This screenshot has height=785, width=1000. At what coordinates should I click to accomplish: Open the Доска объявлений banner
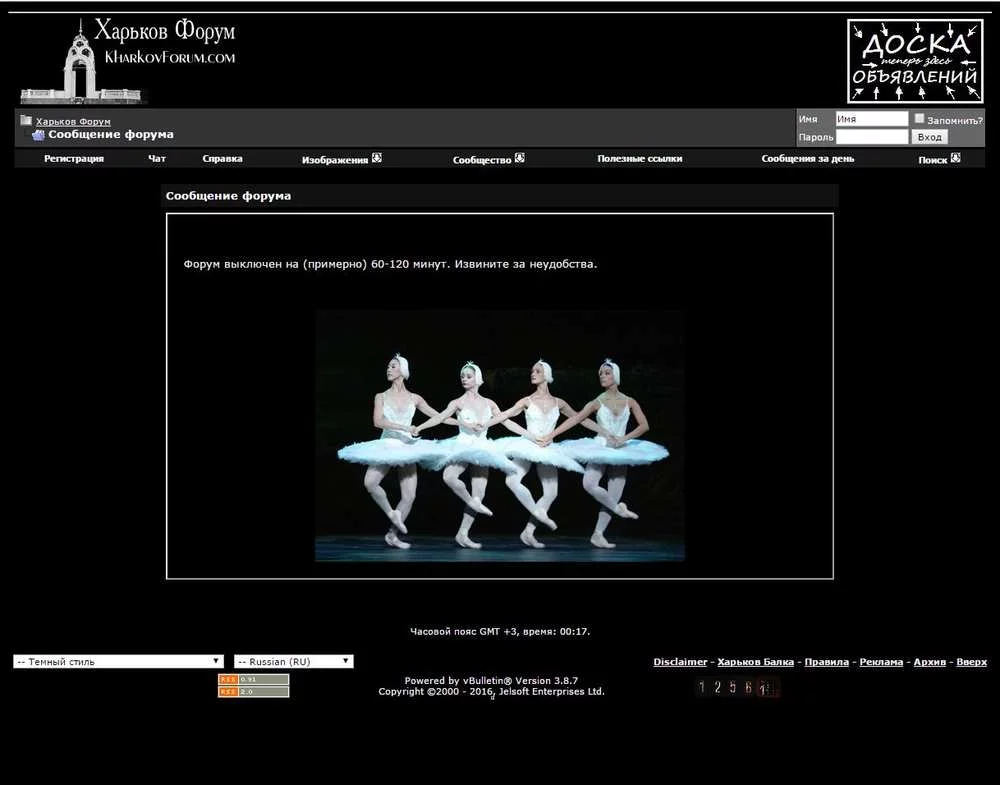click(915, 61)
